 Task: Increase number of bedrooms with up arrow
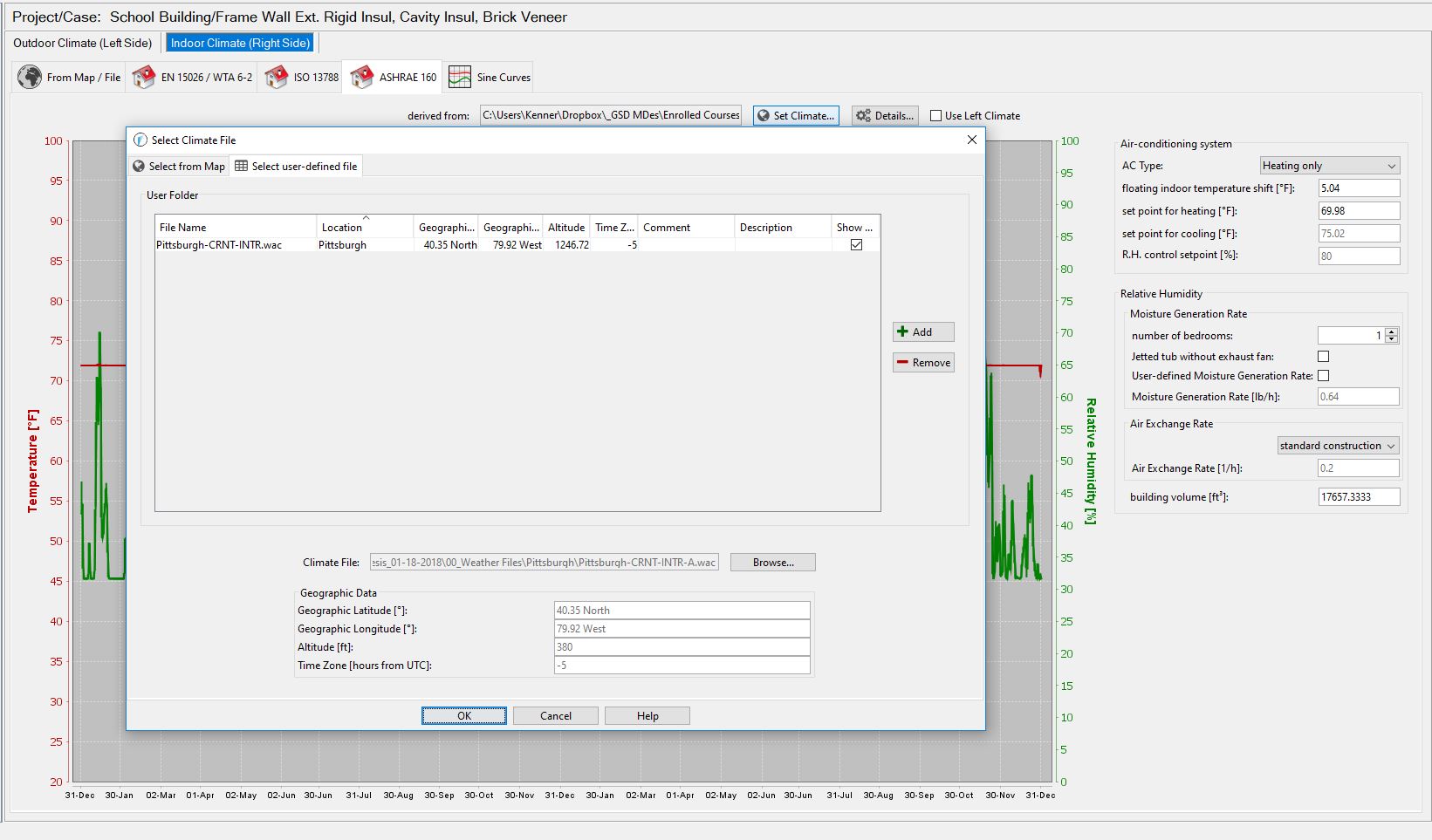(x=1392, y=331)
